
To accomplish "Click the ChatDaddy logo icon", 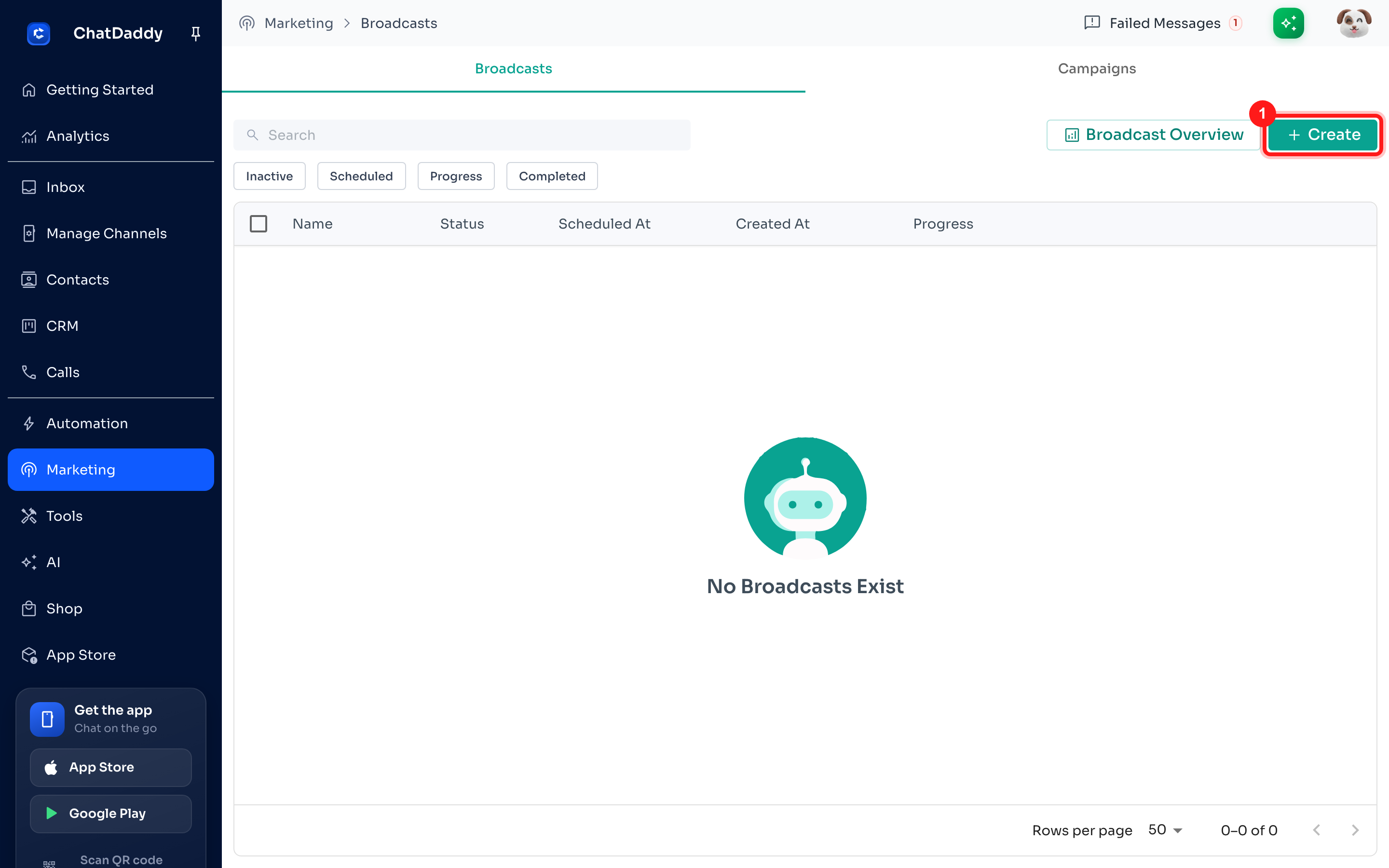I will pyautogui.click(x=39, y=33).
